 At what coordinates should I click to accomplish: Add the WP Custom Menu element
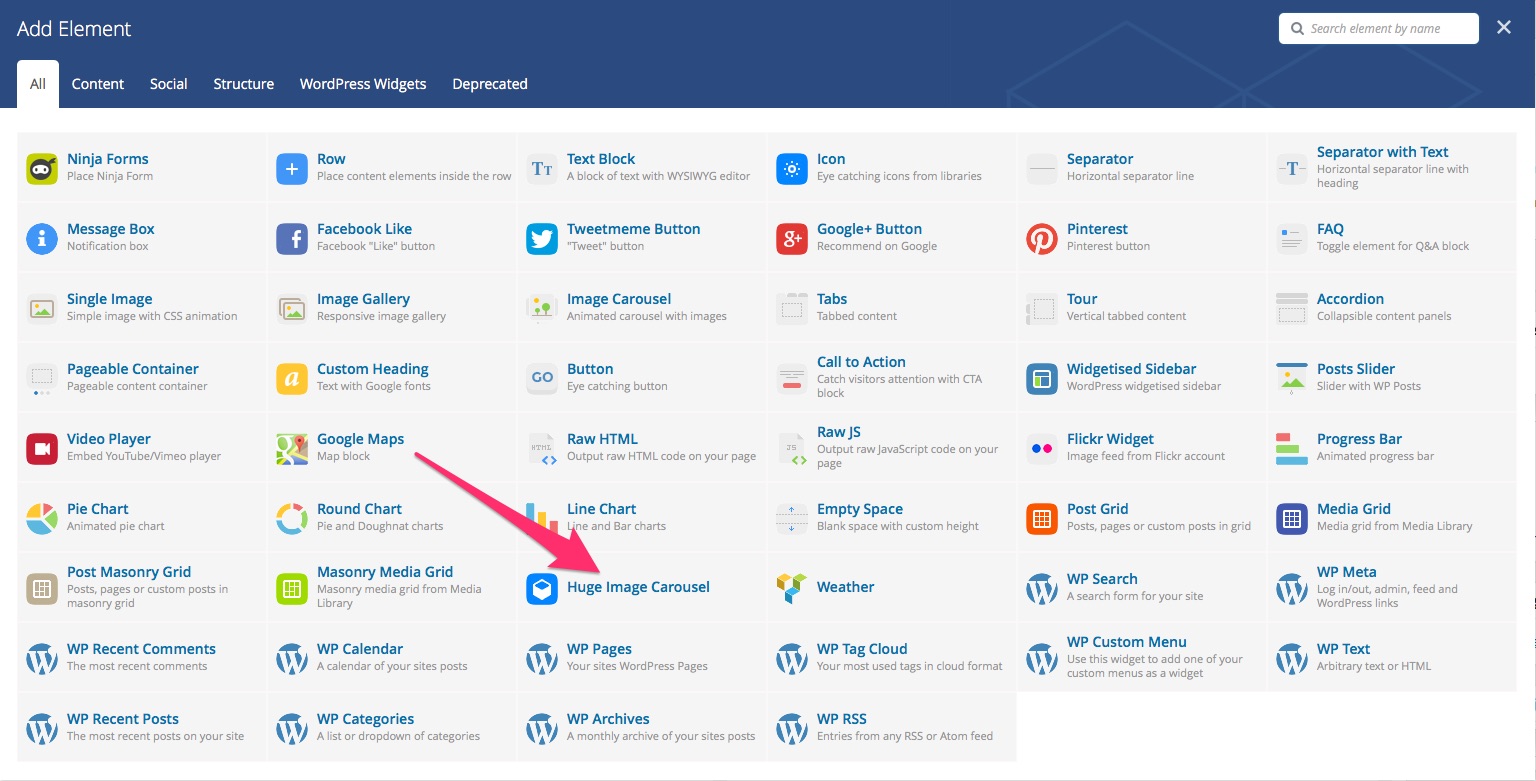pyautogui.click(x=1142, y=658)
